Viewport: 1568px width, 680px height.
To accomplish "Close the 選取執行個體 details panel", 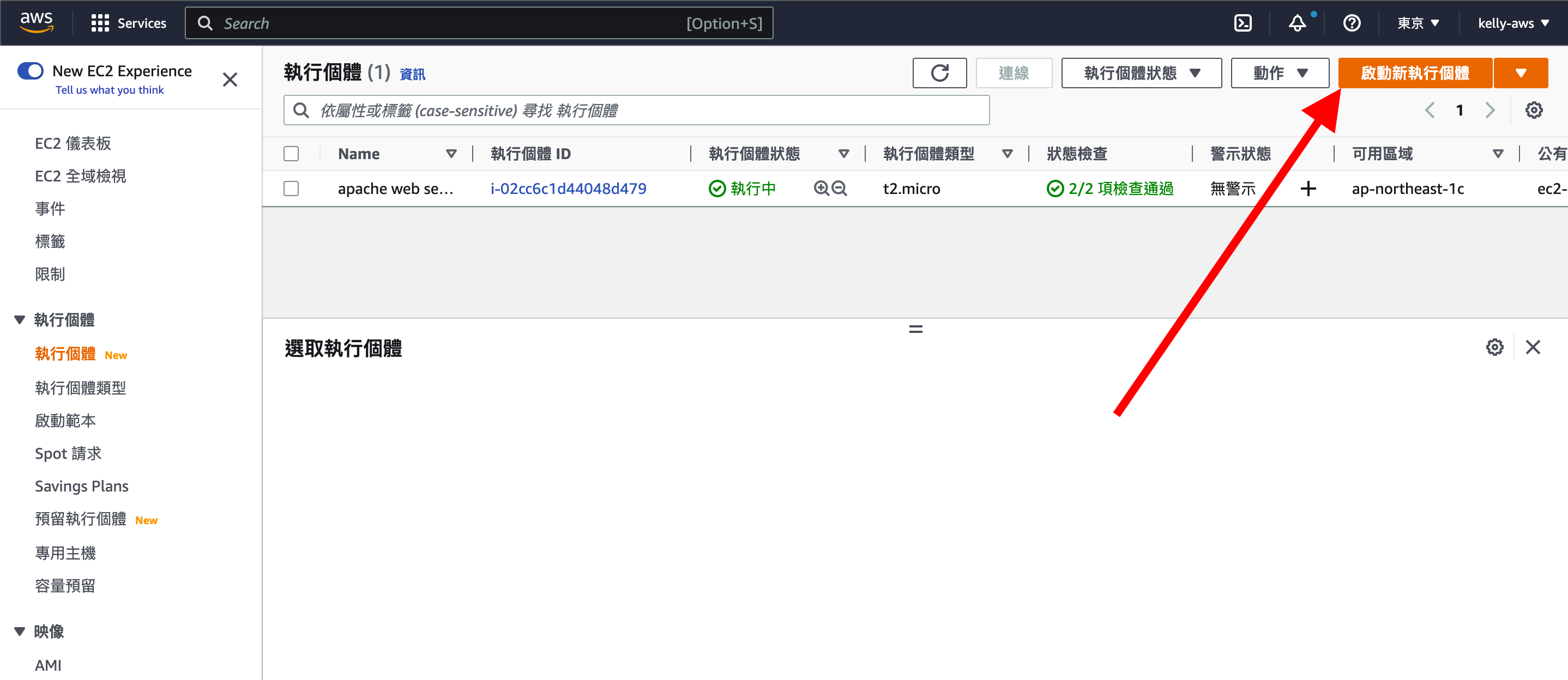I will (1533, 347).
